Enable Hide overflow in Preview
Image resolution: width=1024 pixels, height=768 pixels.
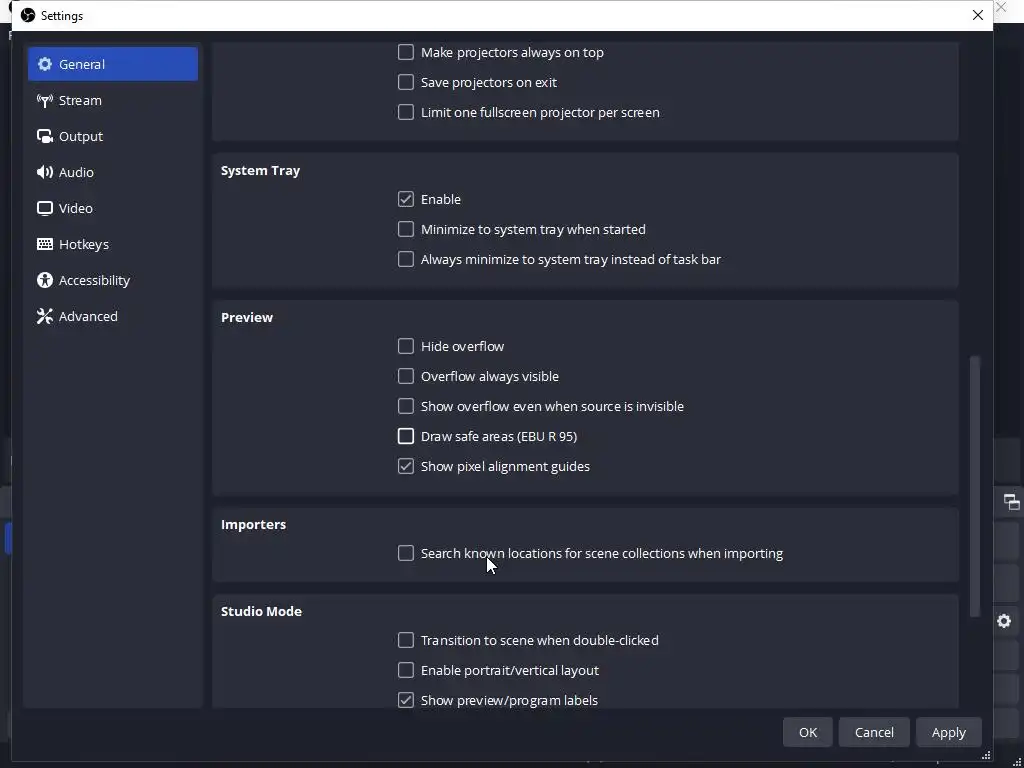click(406, 346)
